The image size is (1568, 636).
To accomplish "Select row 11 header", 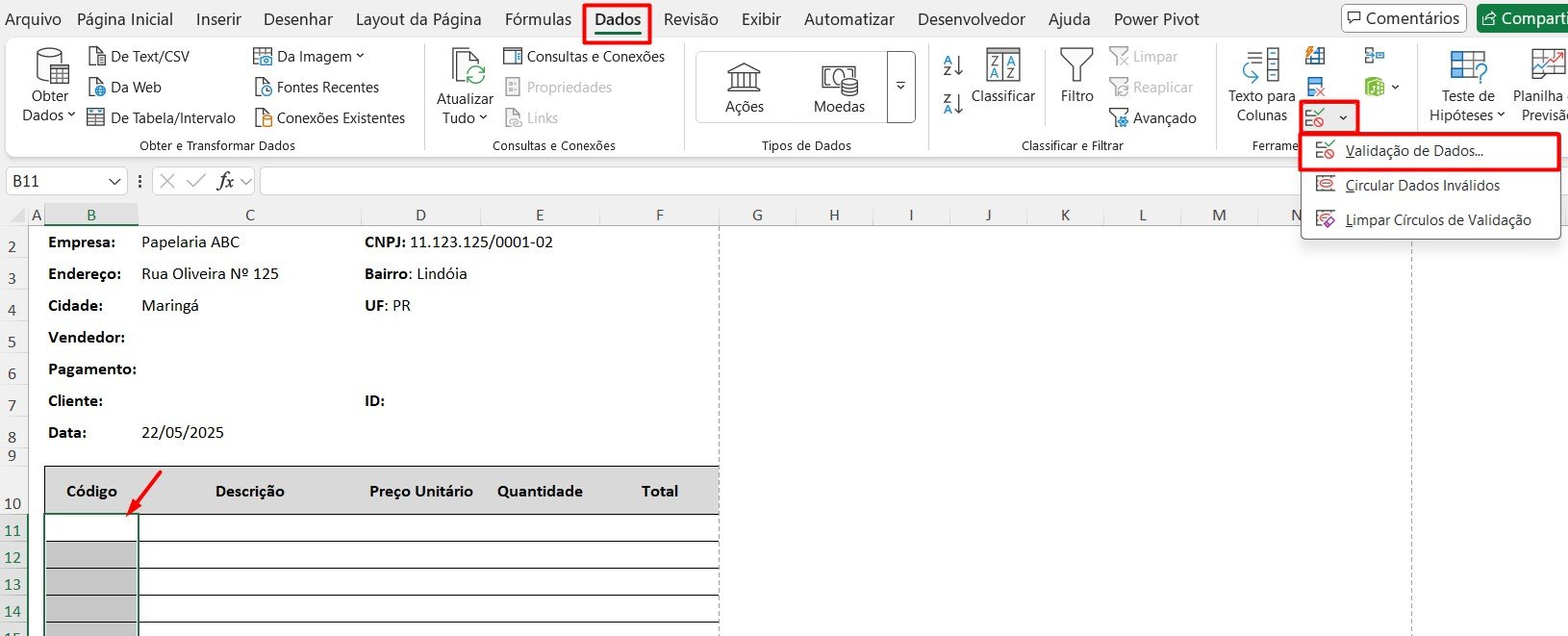I will click(x=13, y=530).
